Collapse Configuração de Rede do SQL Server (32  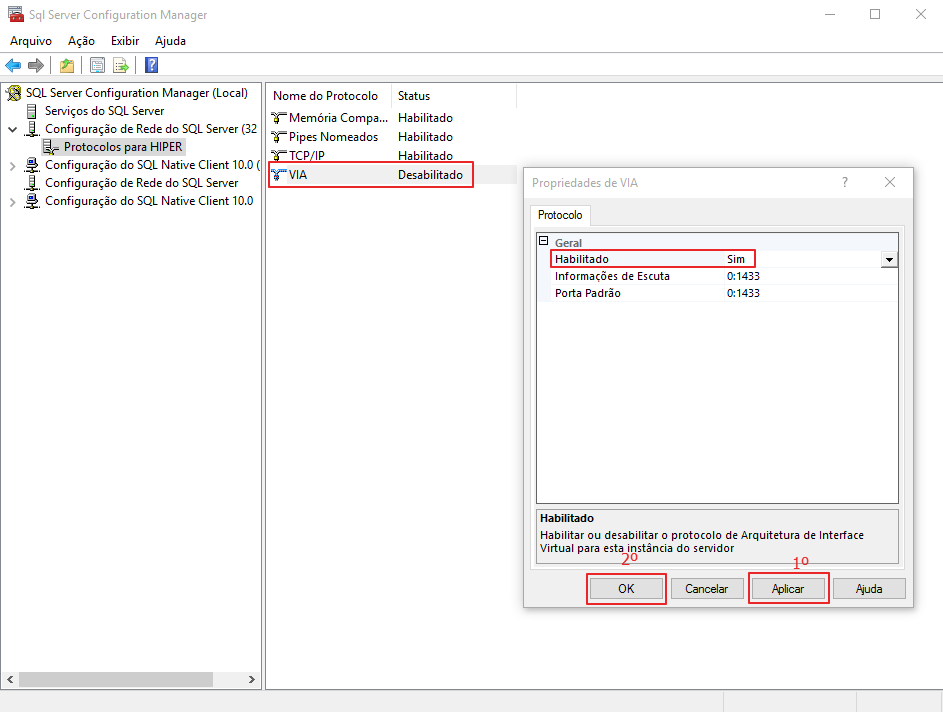pyautogui.click(x=12, y=130)
